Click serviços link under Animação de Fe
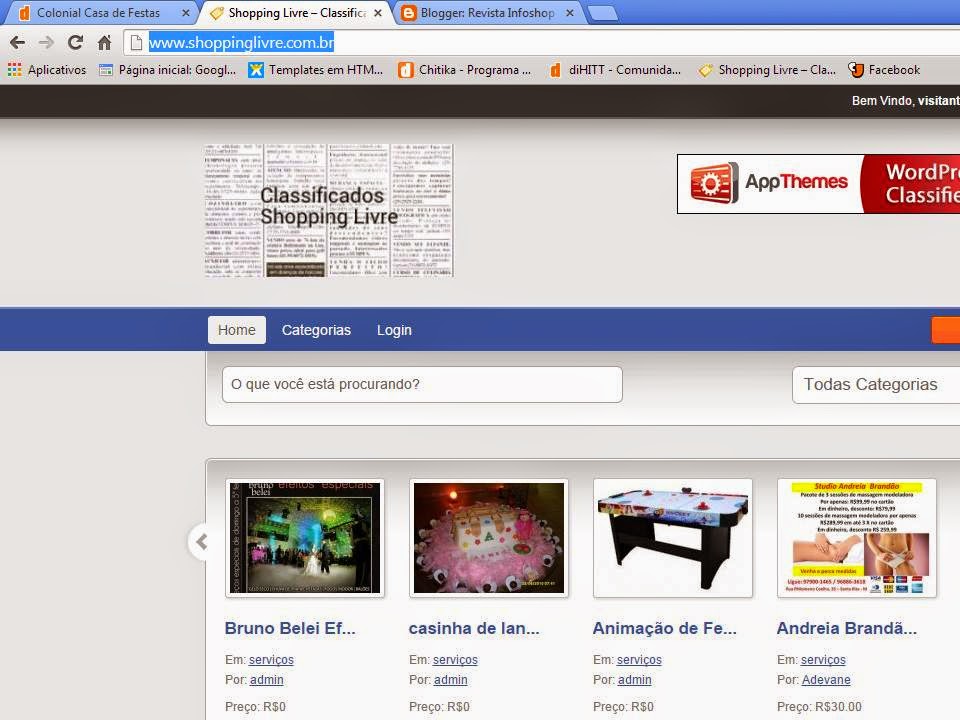Screen dimensions: 960x720 pos(639,660)
